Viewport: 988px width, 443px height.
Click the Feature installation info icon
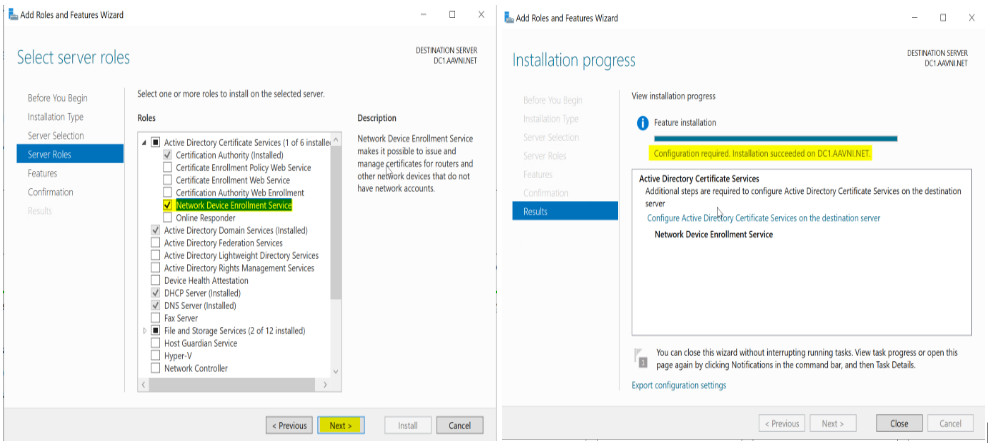click(x=642, y=123)
